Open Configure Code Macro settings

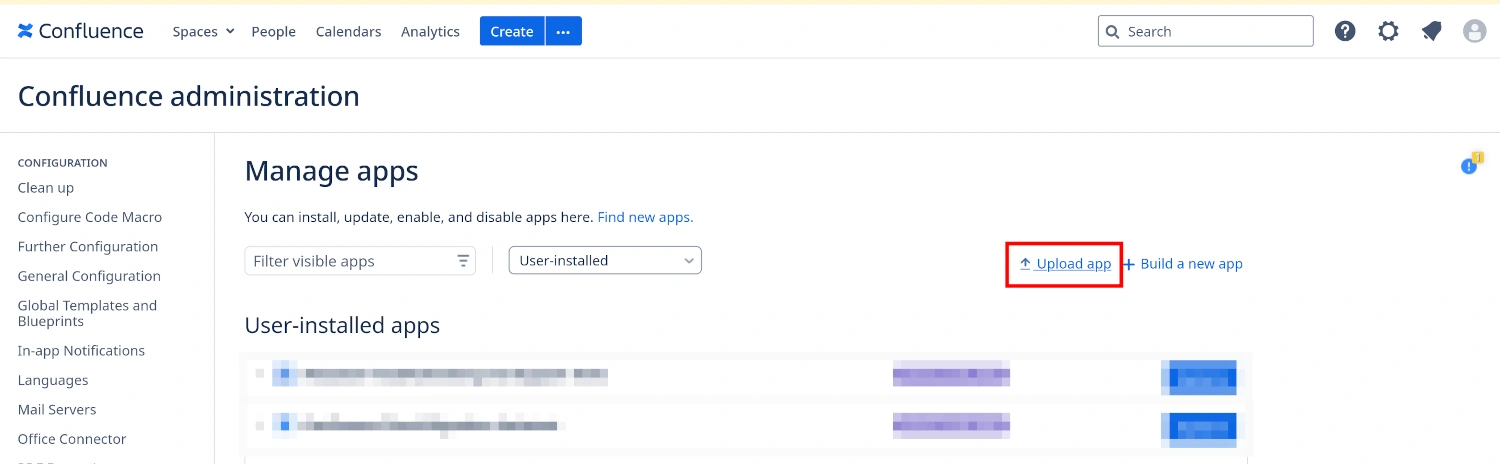click(90, 217)
